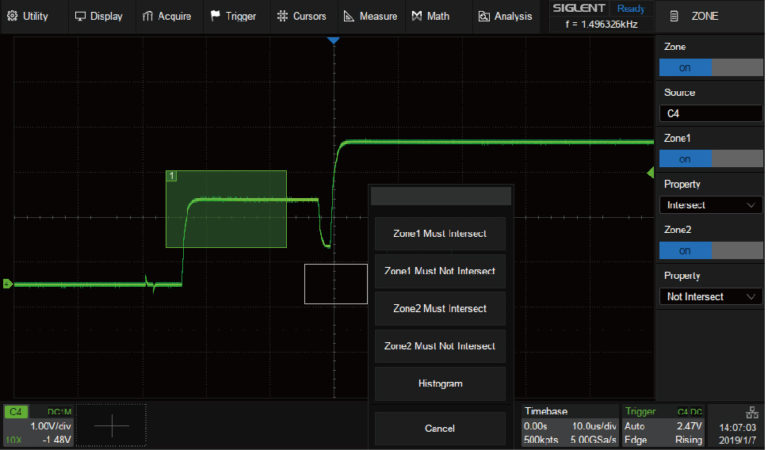Toggle the Zone on switch
768x450 pixels.
coord(710,67)
